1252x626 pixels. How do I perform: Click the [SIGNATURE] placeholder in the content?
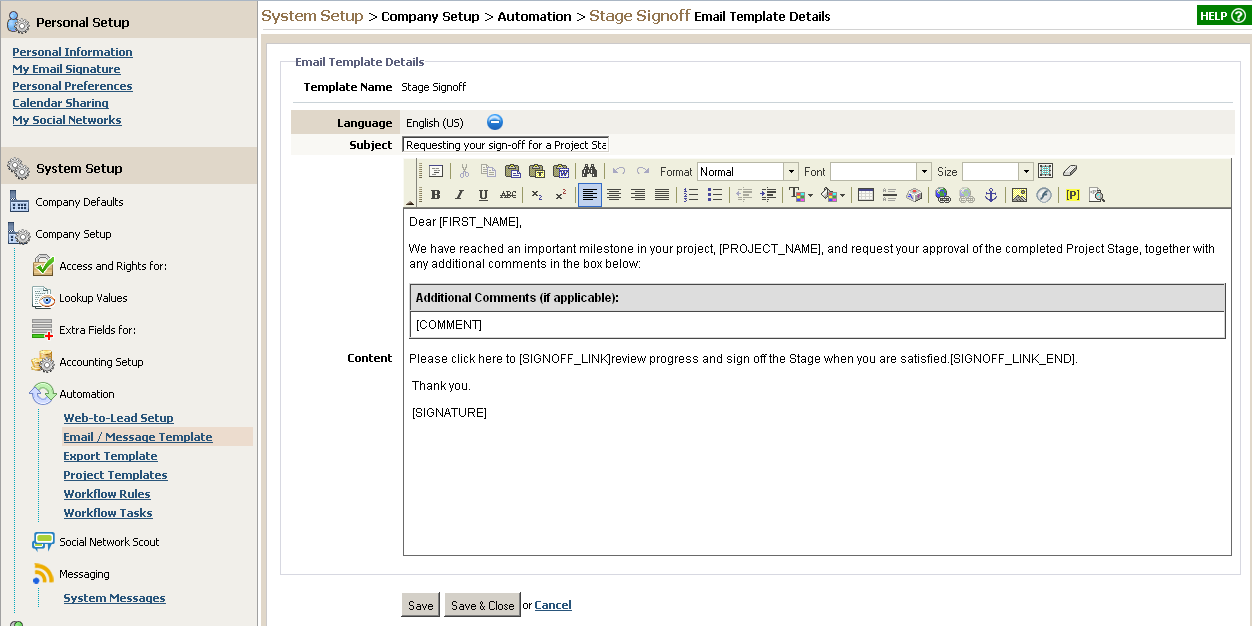click(449, 413)
